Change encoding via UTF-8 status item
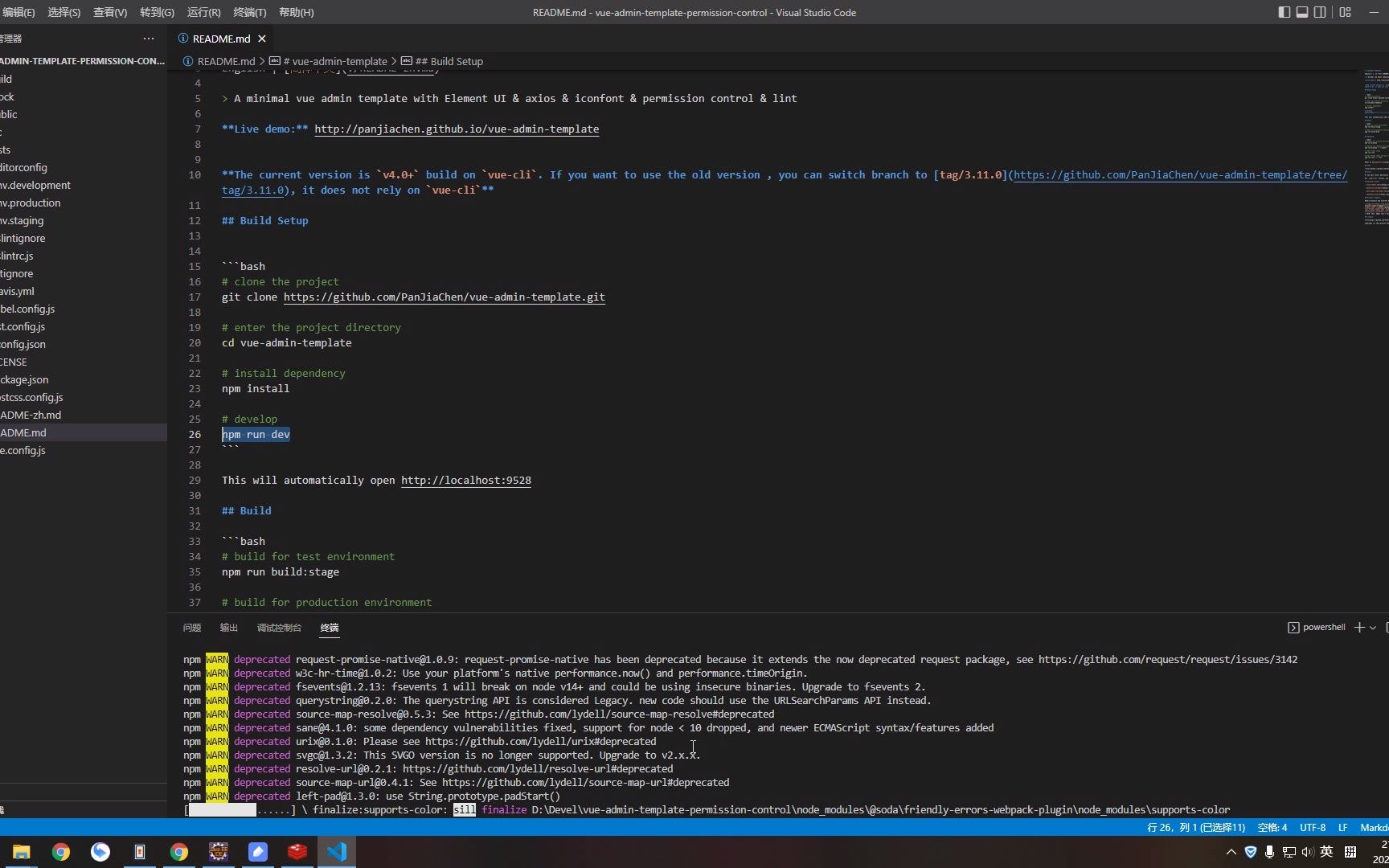Viewport: 1389px width, 868px height. pyautogui.click(x=1313, y=827)
